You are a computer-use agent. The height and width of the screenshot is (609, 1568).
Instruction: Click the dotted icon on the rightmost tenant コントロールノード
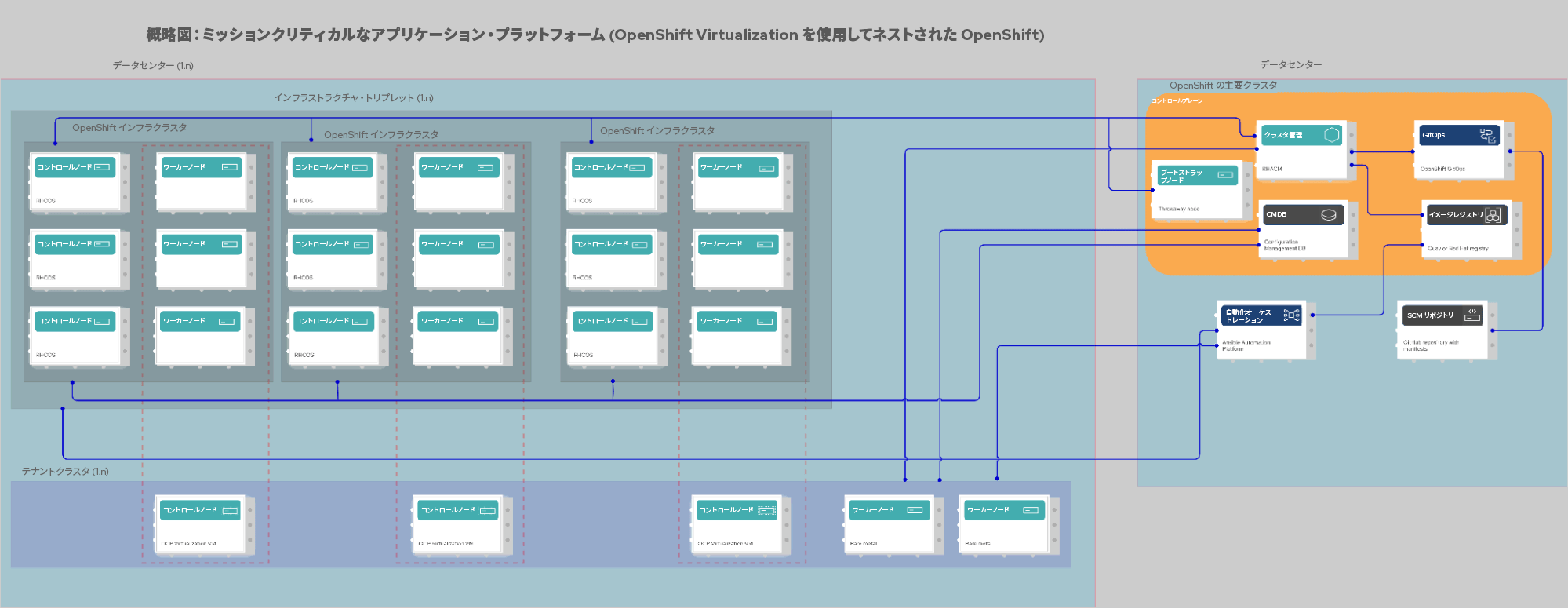766,511
